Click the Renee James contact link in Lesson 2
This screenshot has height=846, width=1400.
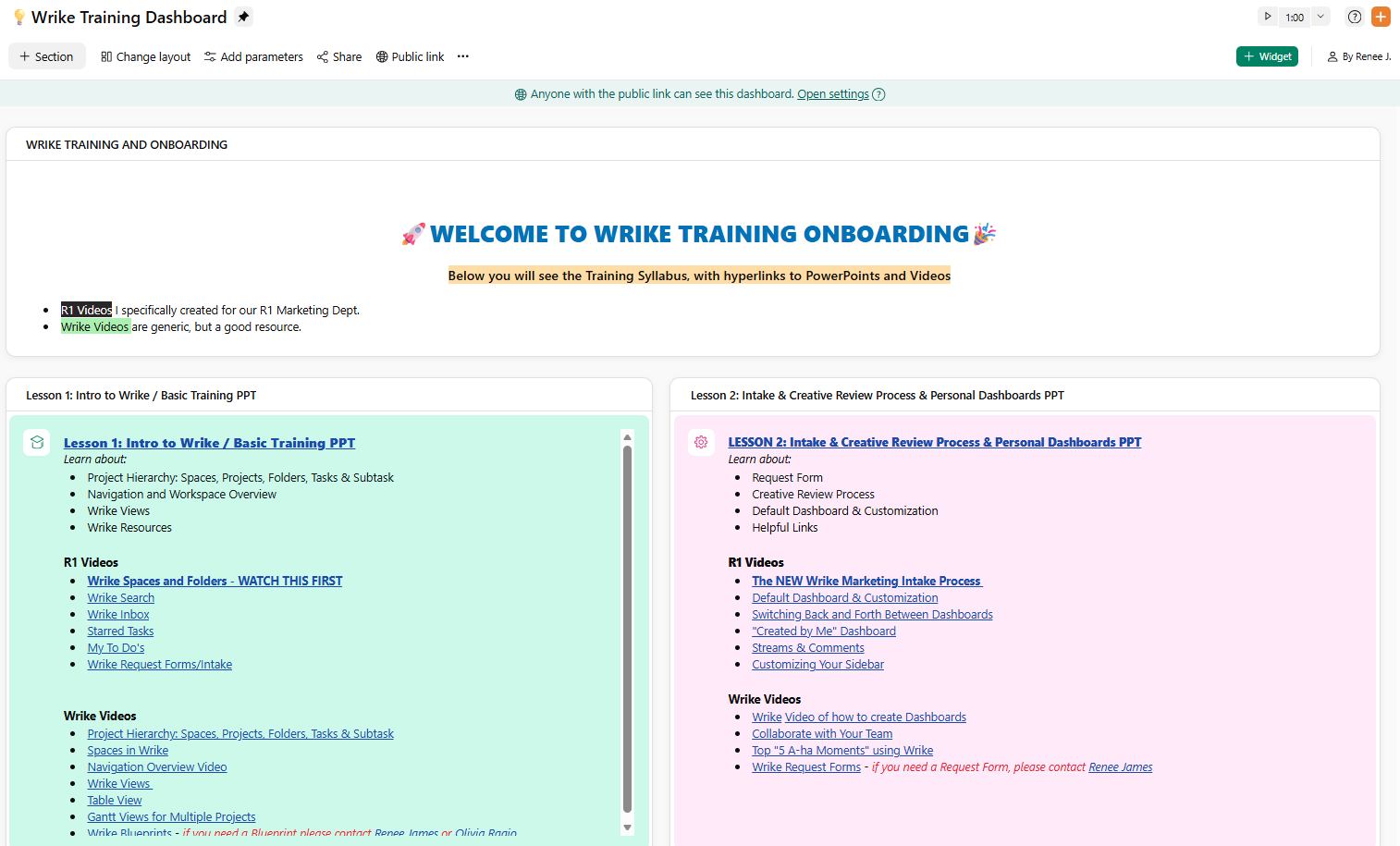click(1121, 767)
